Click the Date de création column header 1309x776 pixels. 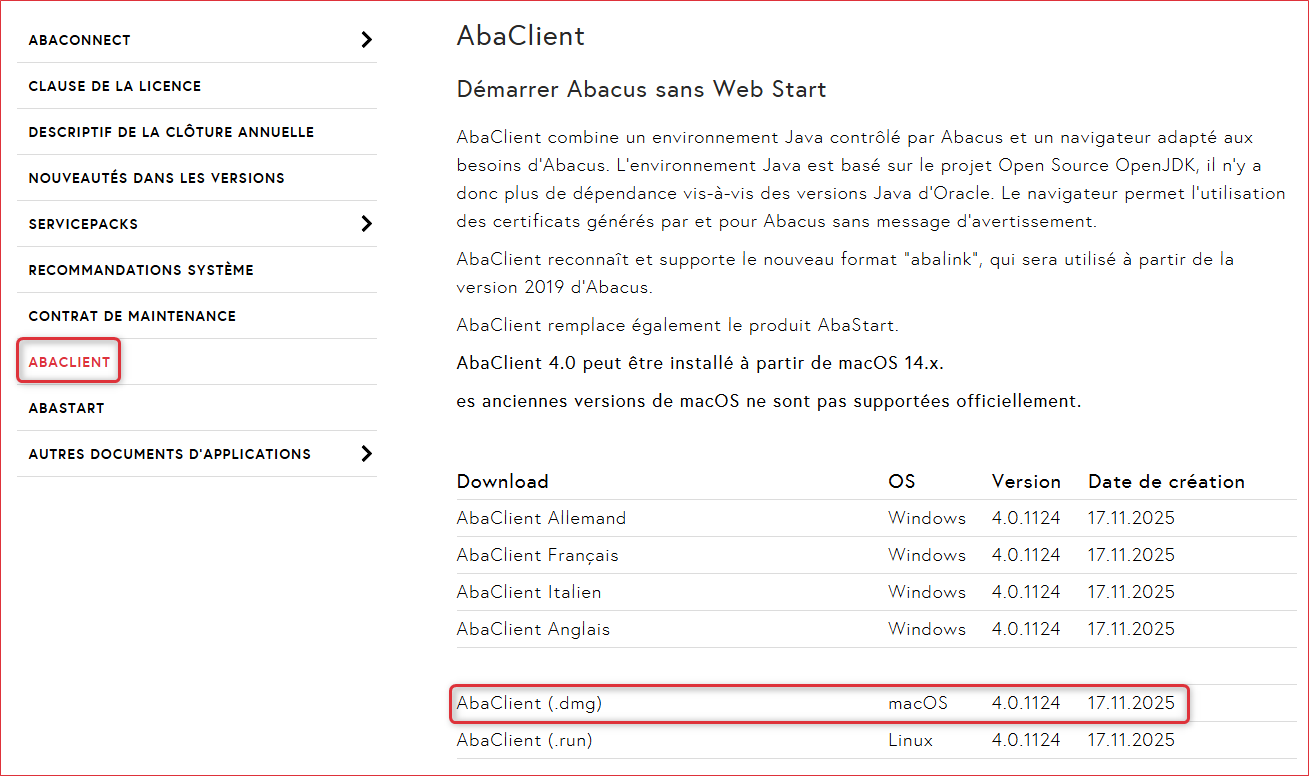coord(1166,482)
